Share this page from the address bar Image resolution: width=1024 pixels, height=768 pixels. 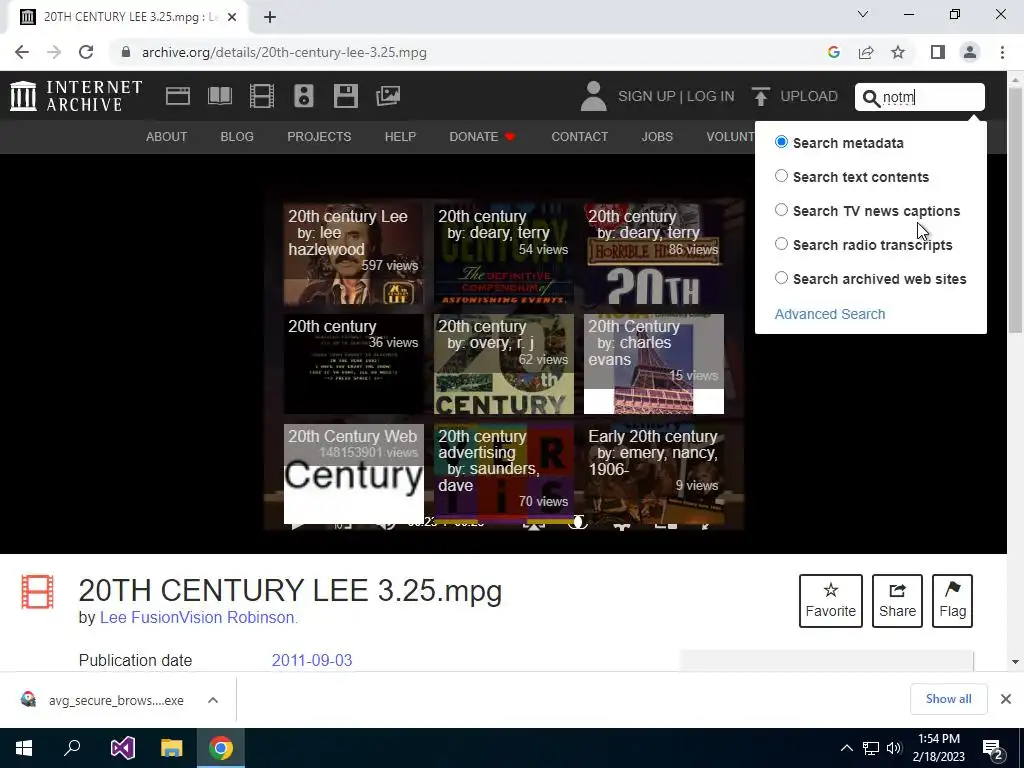[x=866, y=52]
